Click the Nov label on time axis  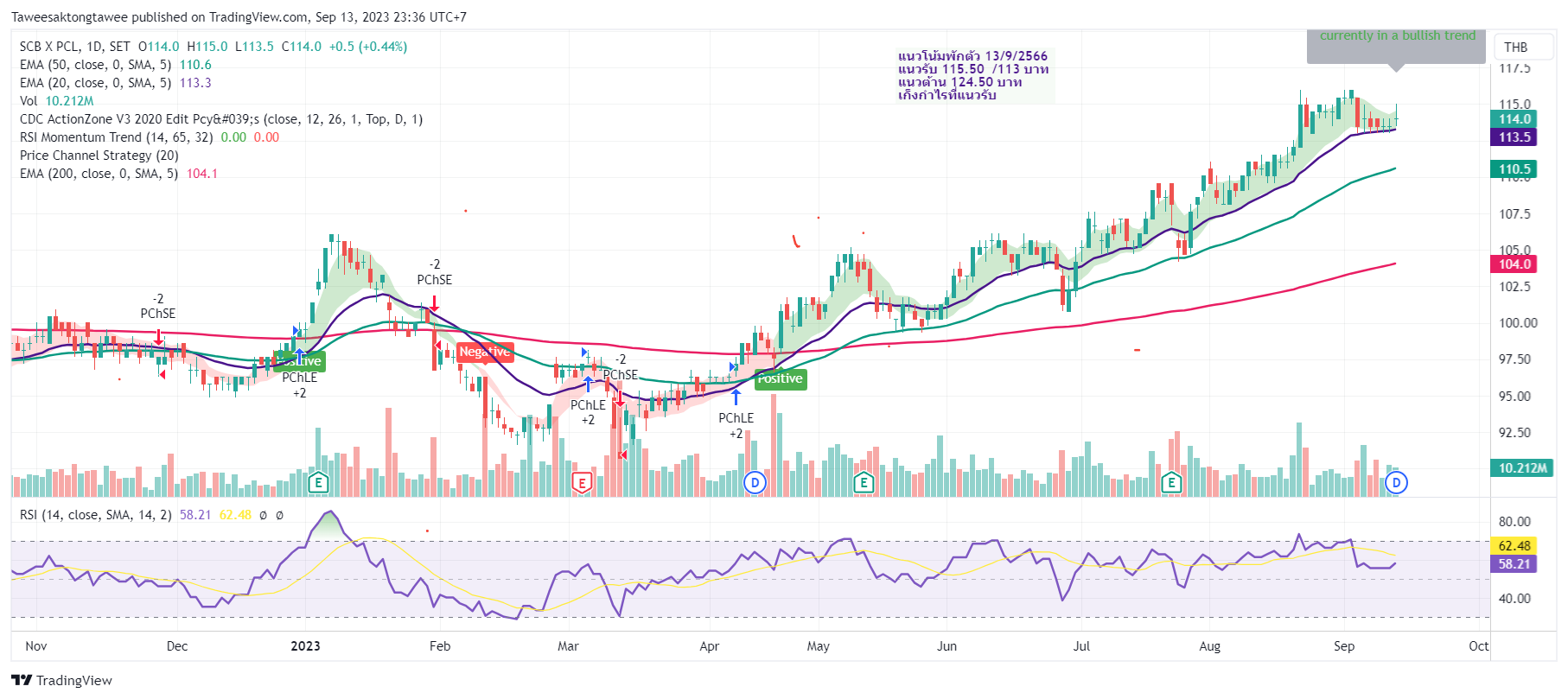[x=36, y=646]
